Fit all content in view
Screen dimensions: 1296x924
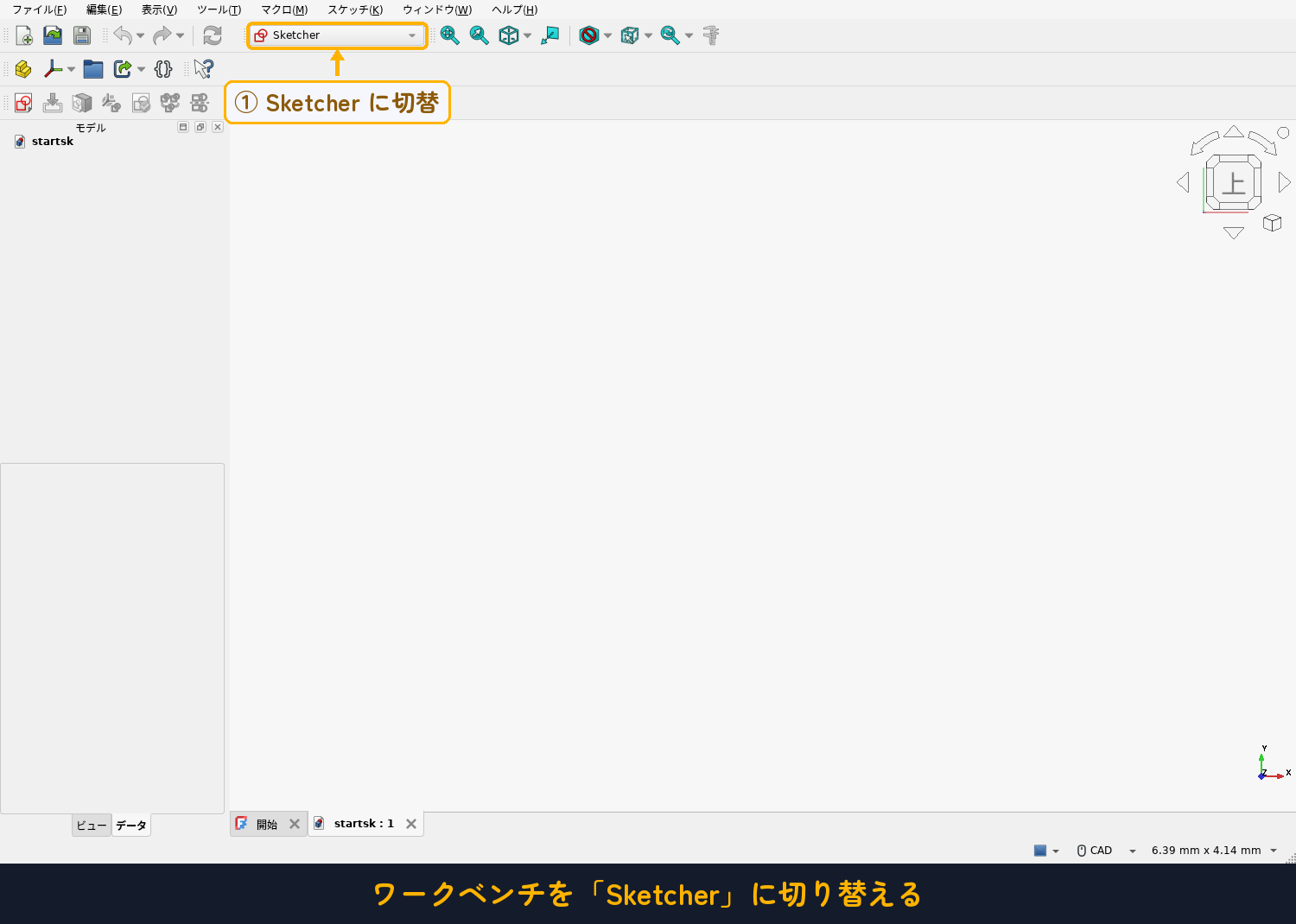click(450, 35)
